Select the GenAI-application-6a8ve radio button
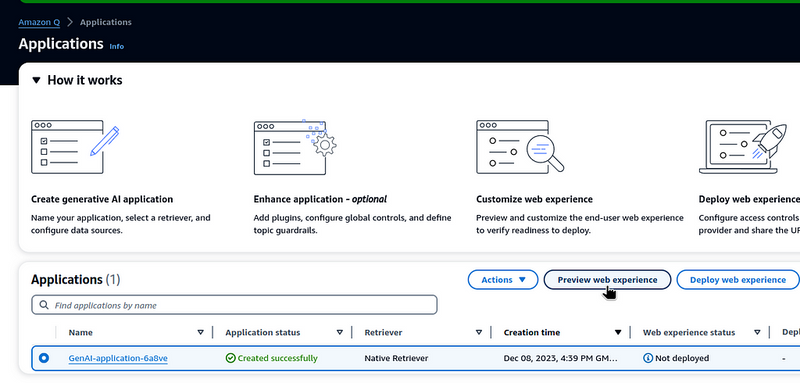 click(x=44, y=358)
